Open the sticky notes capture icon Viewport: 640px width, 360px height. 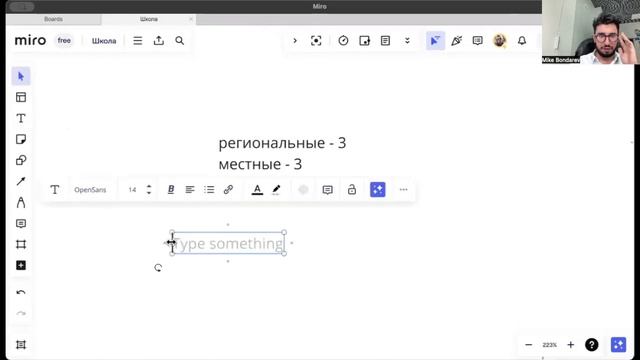(x=364, y=40)
